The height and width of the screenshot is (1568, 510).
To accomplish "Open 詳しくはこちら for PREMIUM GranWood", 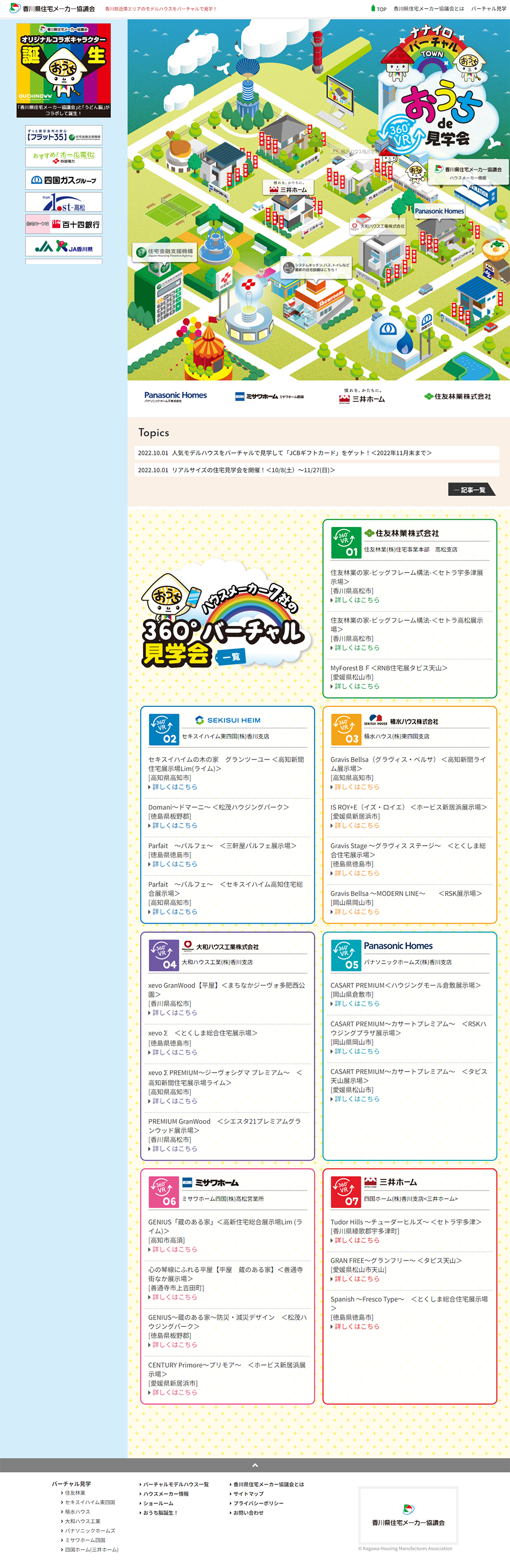I will [x=174, y=1149].
